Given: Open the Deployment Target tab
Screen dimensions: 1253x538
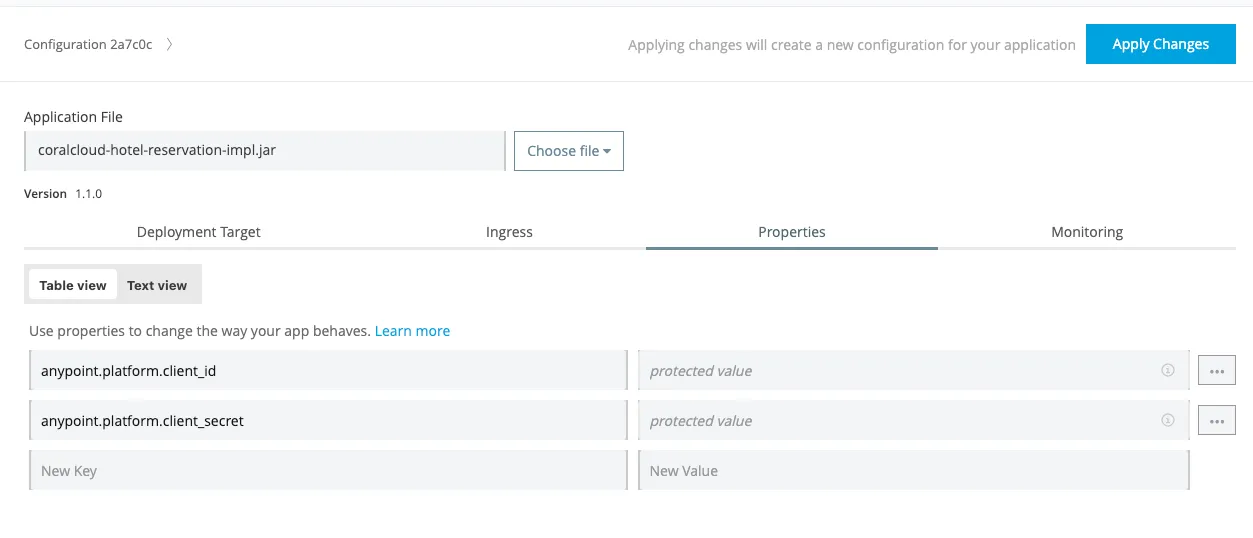Looking at the screenshot, I should pos(198,232).
